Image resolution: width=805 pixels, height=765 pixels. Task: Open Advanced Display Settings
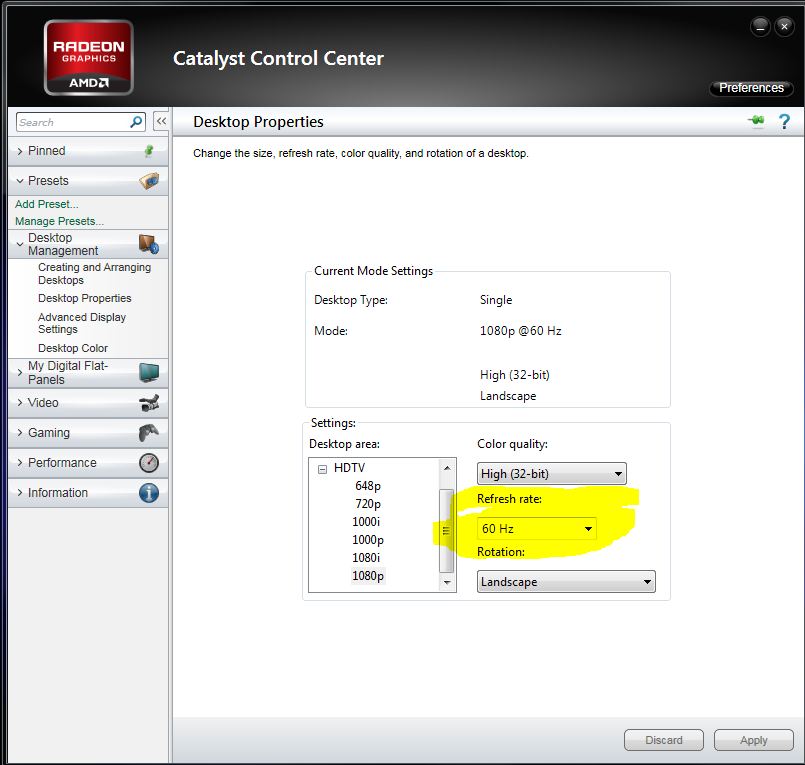pos(82,323)
